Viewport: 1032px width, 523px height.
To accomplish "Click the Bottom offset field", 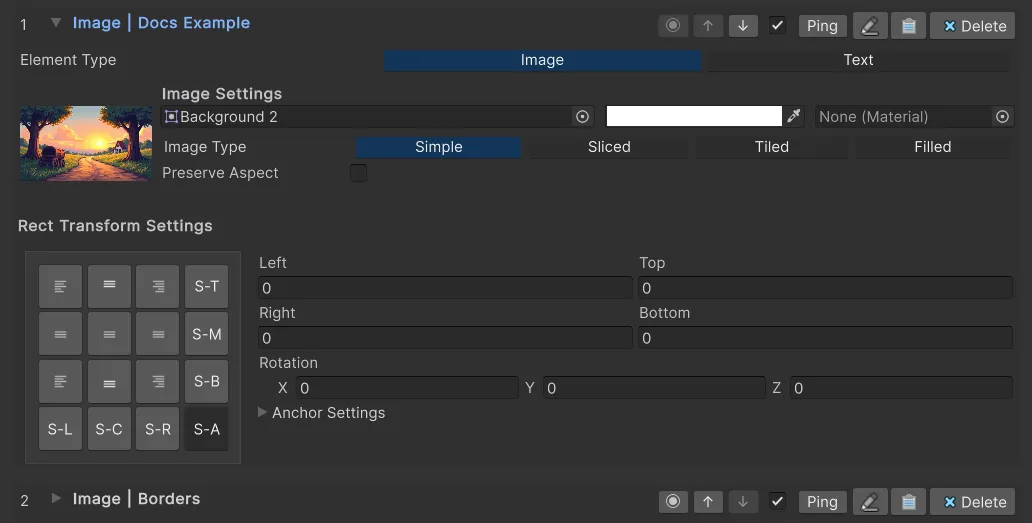I will pyautogui.click(x=825, y=337).
